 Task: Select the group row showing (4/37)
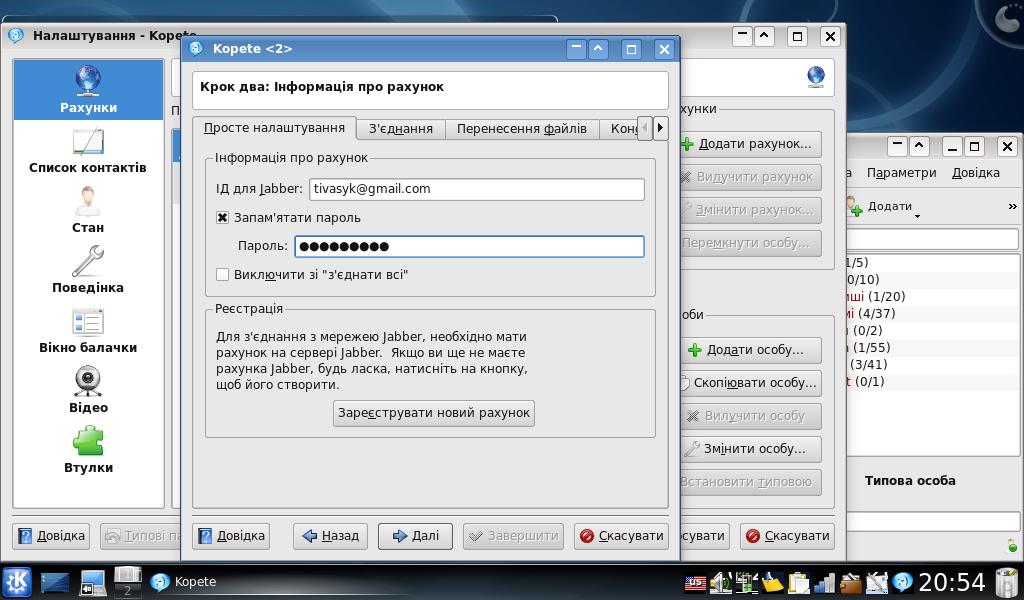[x=933, y=313]
